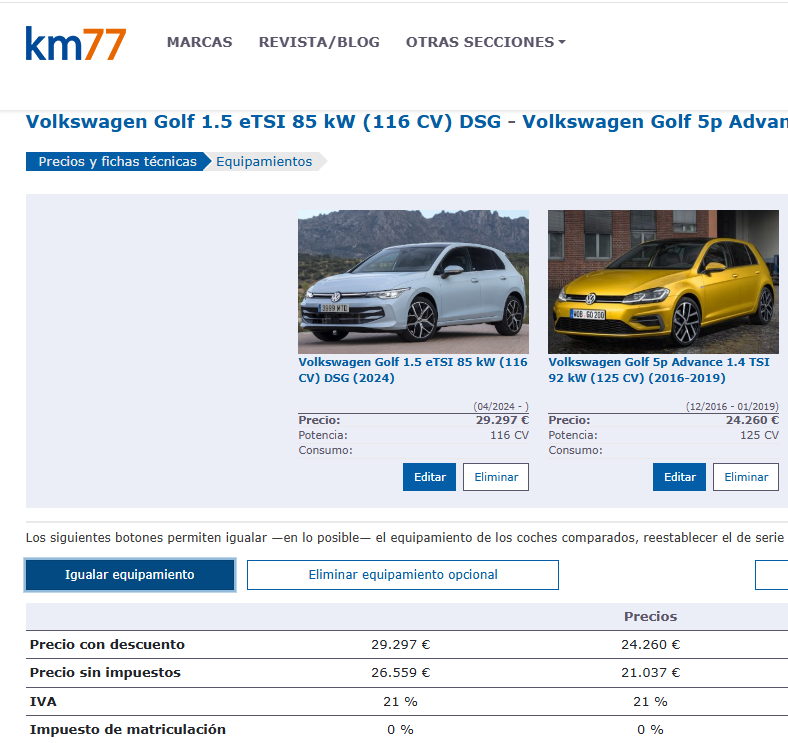Click the 24.260 € price in Precio row
The width and height of the screenshot is (788, 743).
752,420
